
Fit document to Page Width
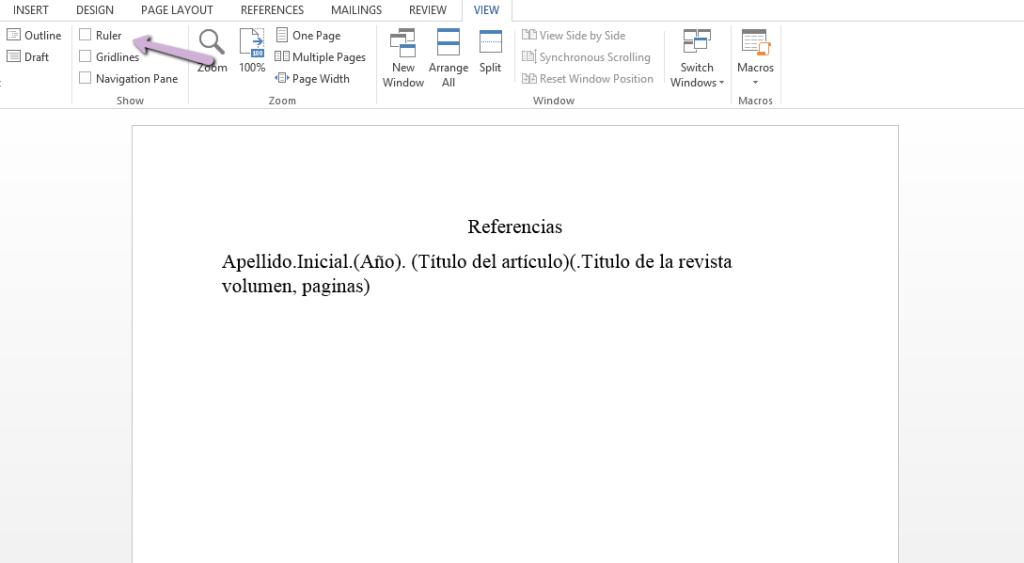coord(312,79)
